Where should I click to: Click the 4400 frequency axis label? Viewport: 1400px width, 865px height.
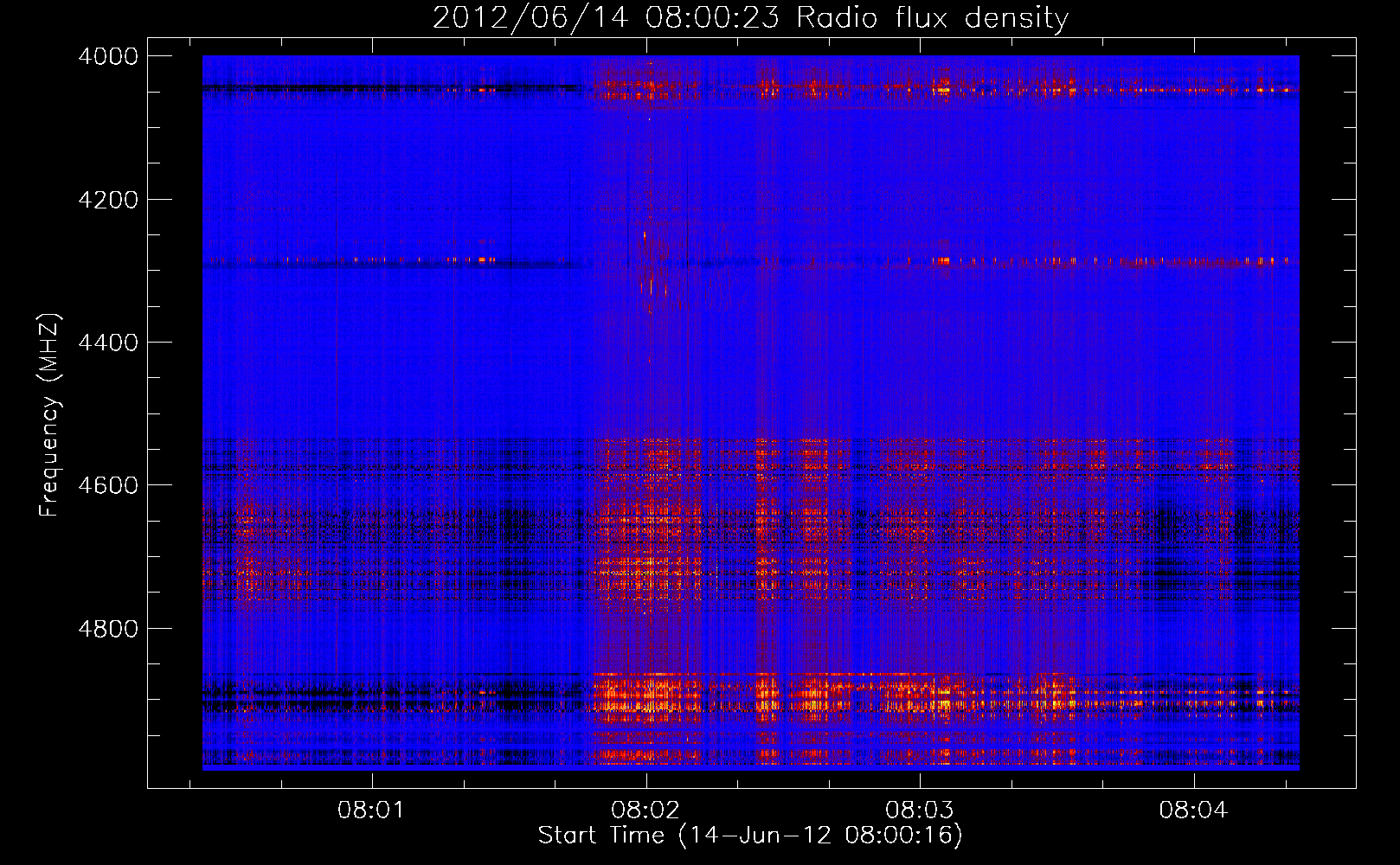(x=108, y=343)
